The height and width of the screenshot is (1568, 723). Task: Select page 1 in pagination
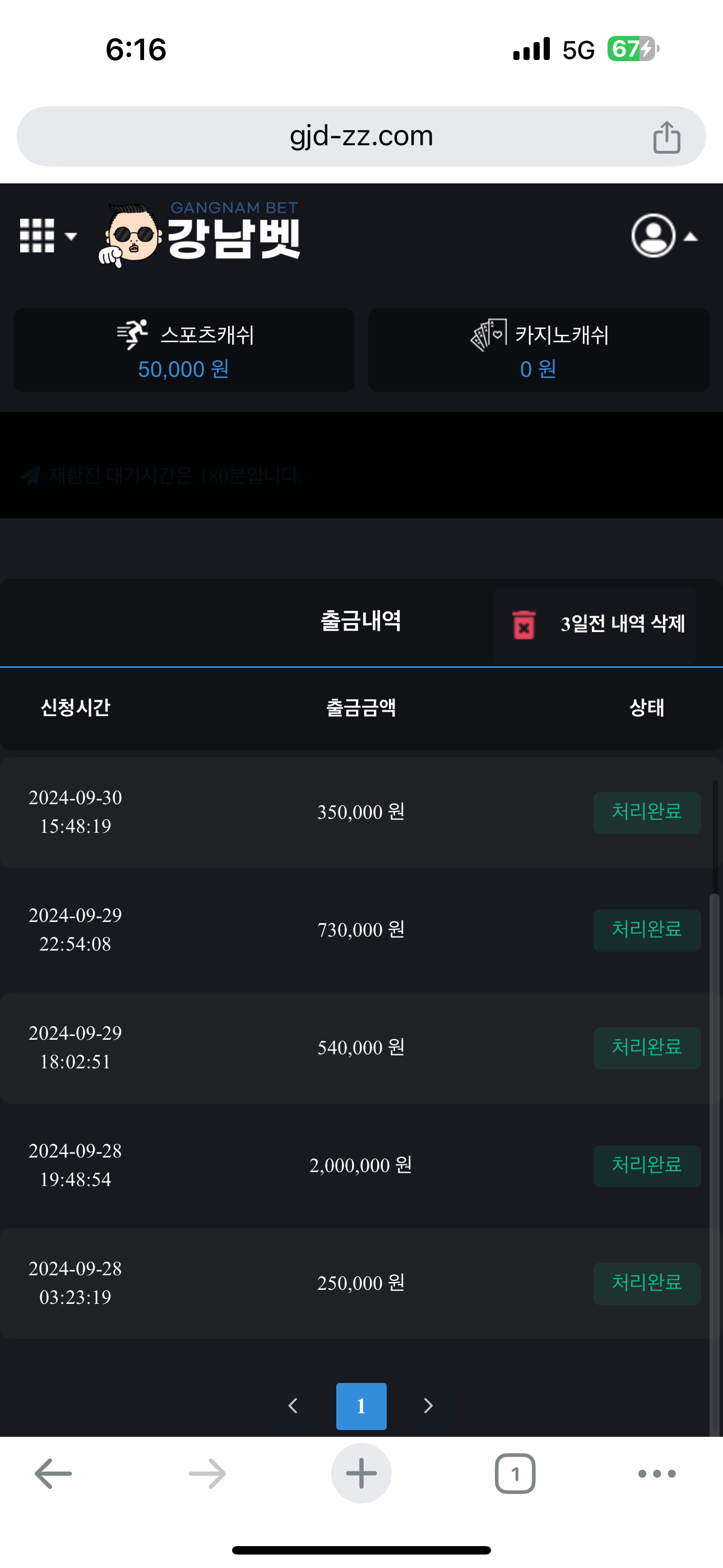[361, 1405]
